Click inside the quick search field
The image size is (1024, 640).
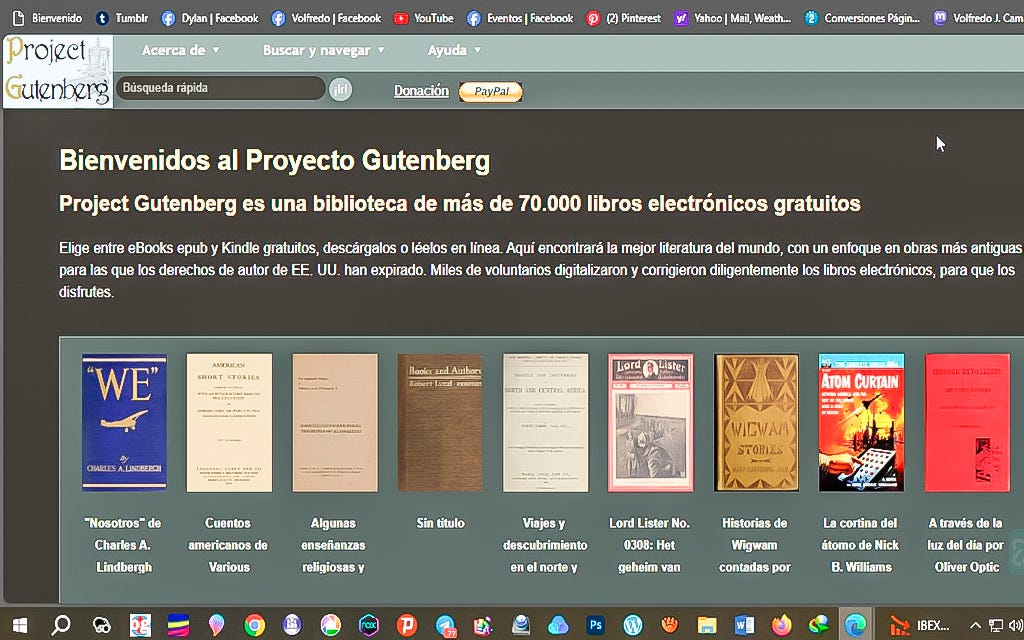click(220, 88)
